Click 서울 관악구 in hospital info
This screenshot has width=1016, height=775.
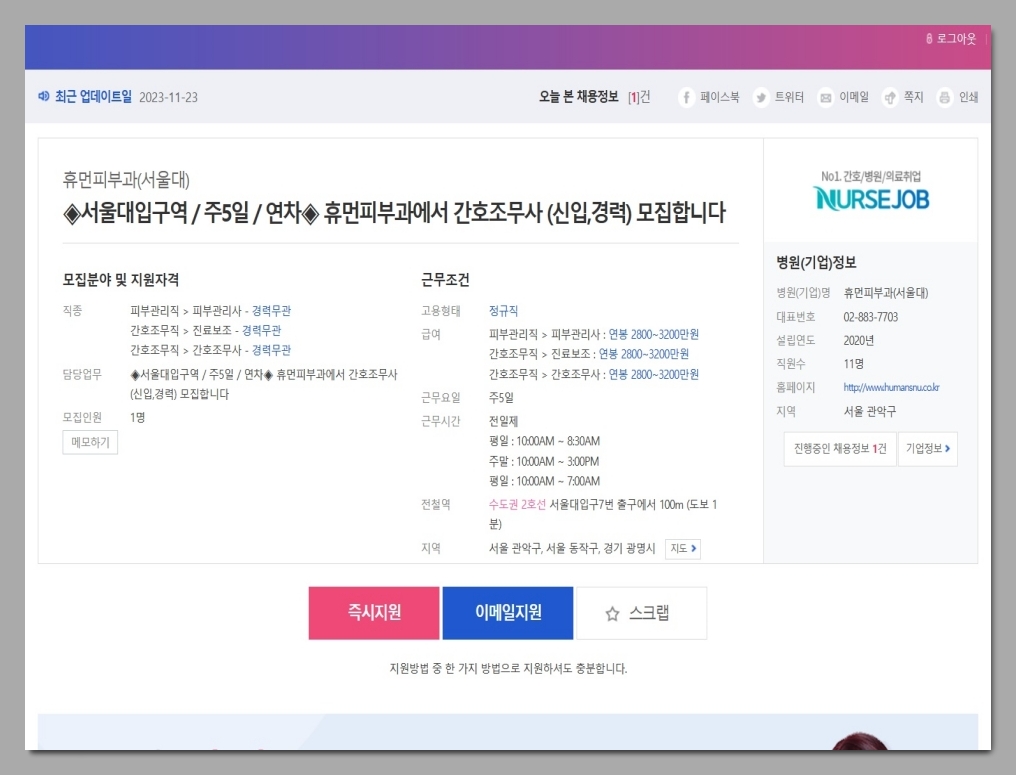coord(870,411)
